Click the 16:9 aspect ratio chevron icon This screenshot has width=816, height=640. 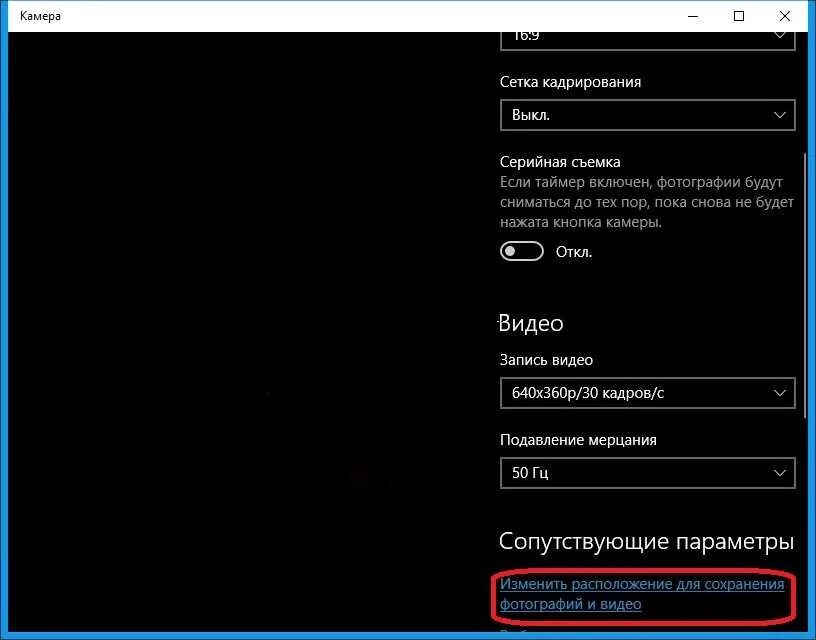coord(779,35)
